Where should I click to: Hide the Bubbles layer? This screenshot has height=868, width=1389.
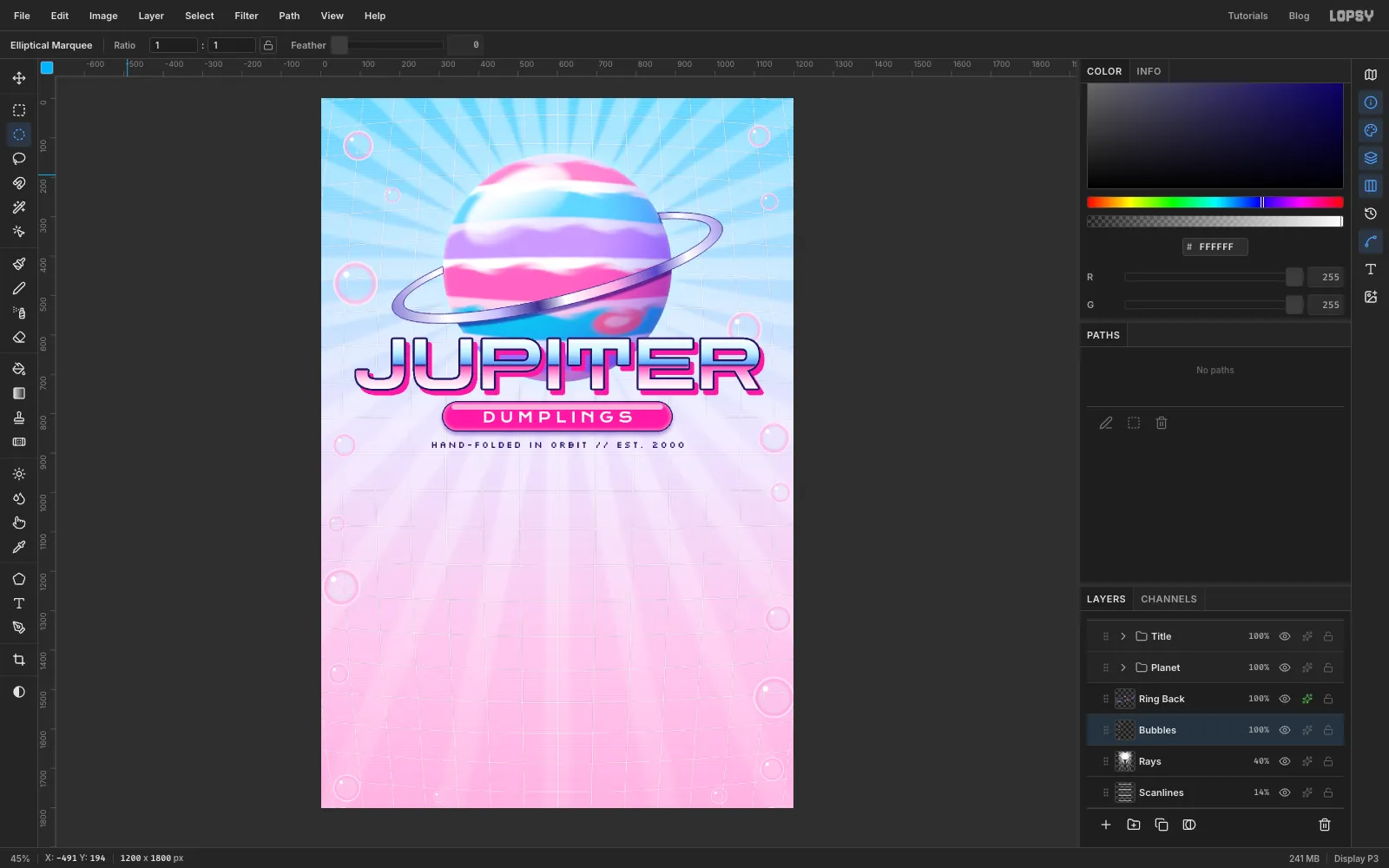(x=1285, y=730)
